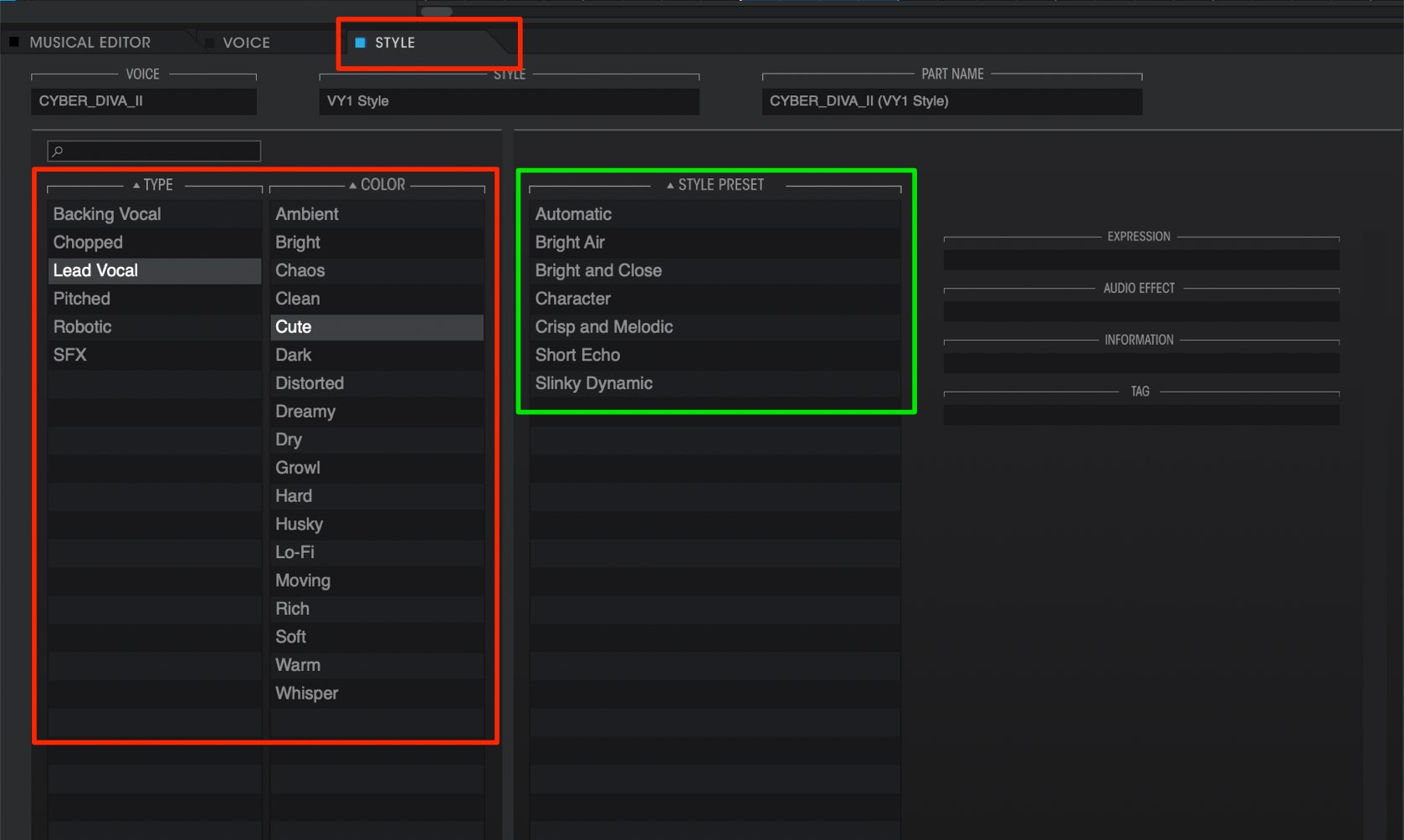Pick the Automatic style preset
The width and height of the screenshot is (1404, 840).
pyautogui.click(x=715, y=214)
